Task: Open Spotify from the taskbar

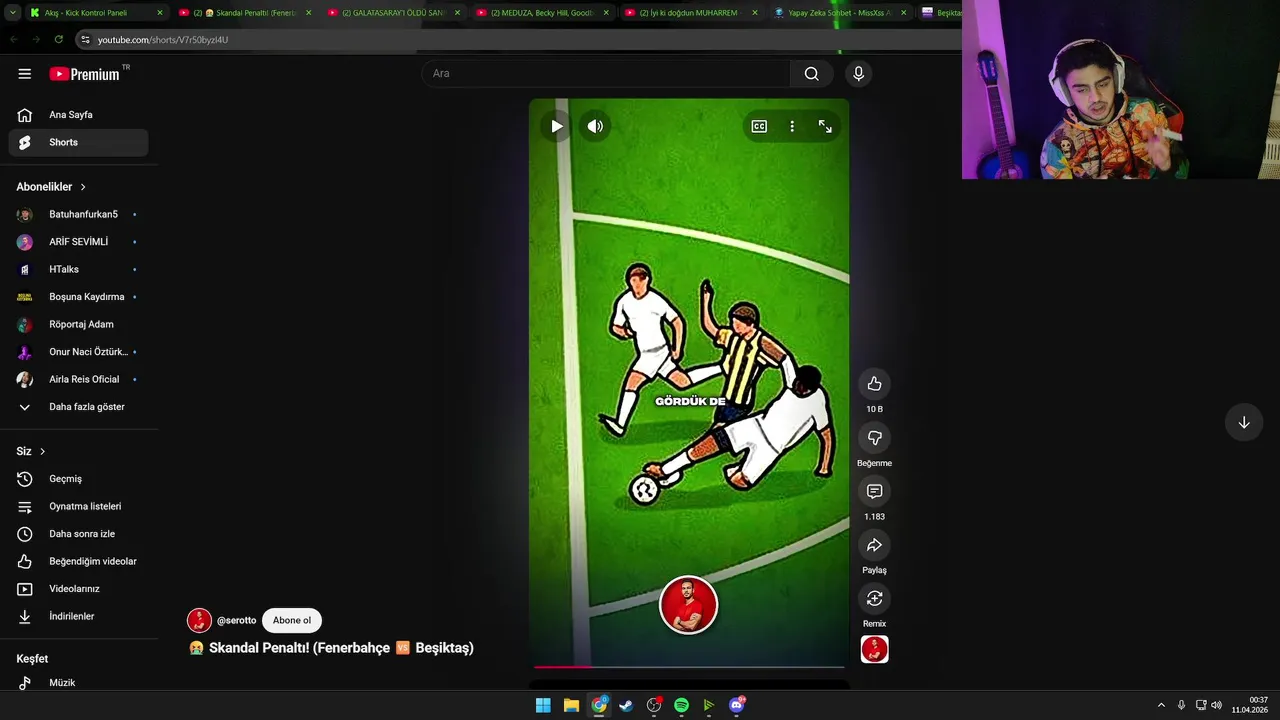Action: tap(681, 705)
